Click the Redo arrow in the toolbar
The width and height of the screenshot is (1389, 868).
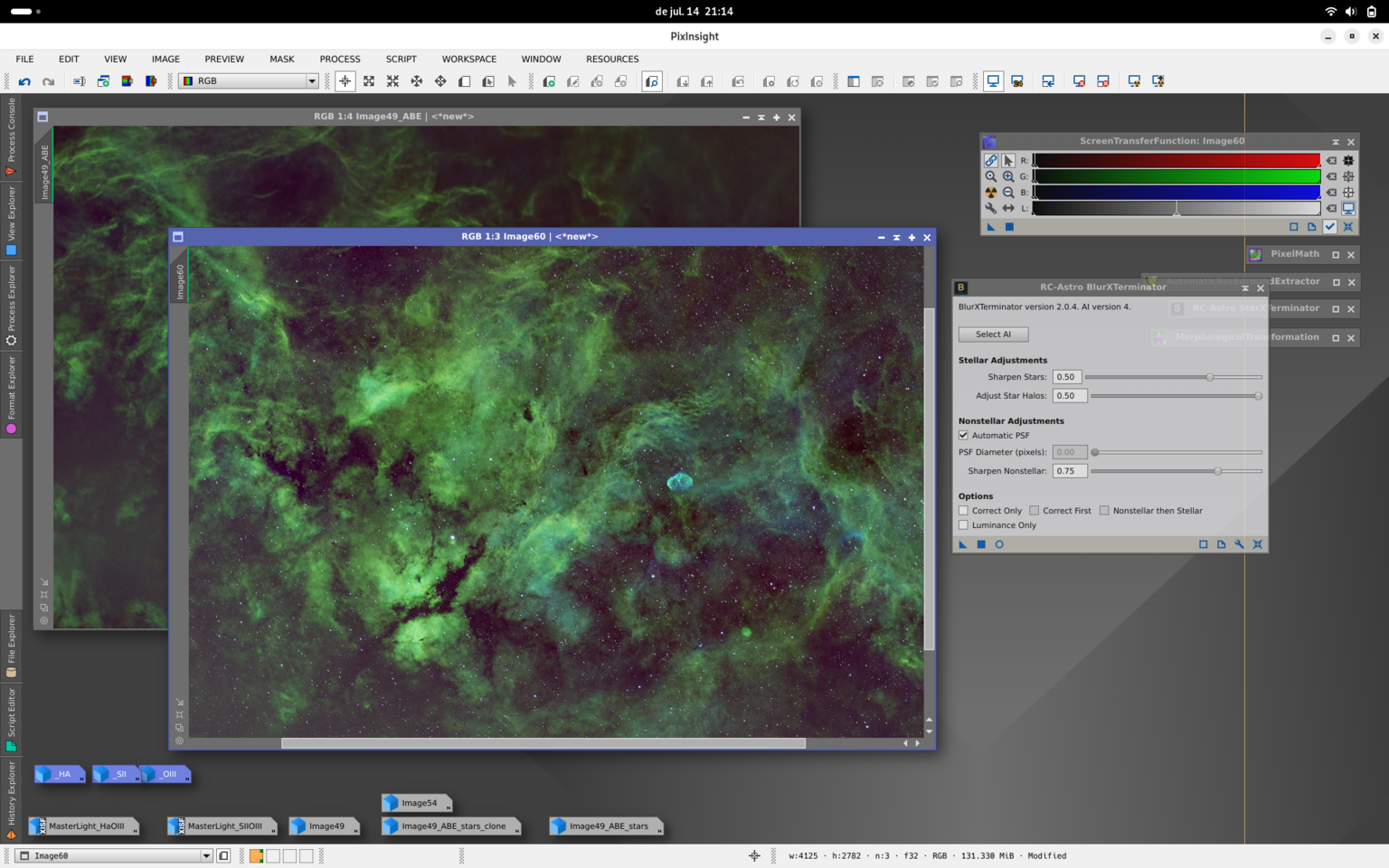(x=49, y=81)
